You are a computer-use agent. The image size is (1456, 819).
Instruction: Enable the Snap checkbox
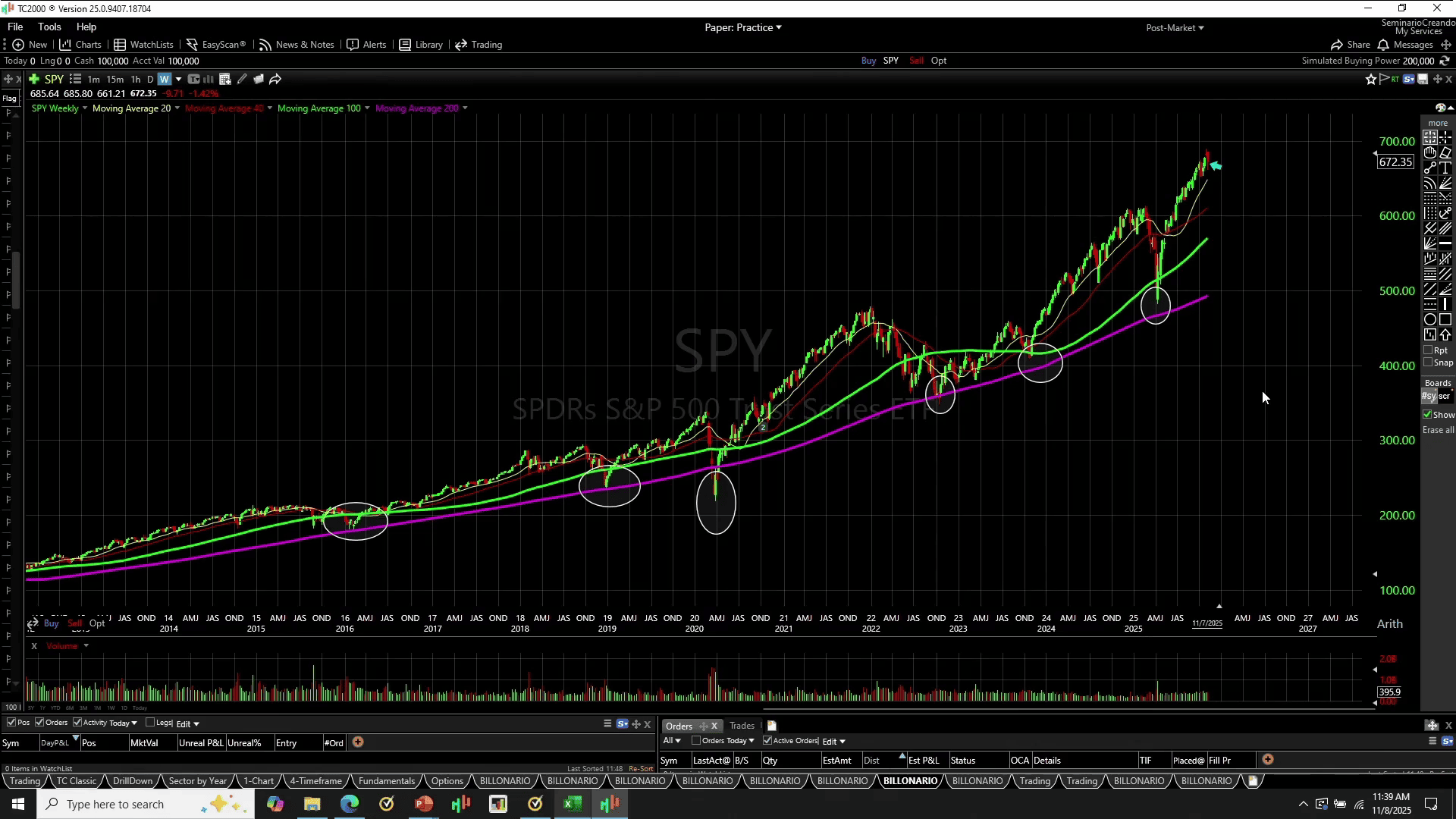pyautogui.click(x=1428, y=362)
